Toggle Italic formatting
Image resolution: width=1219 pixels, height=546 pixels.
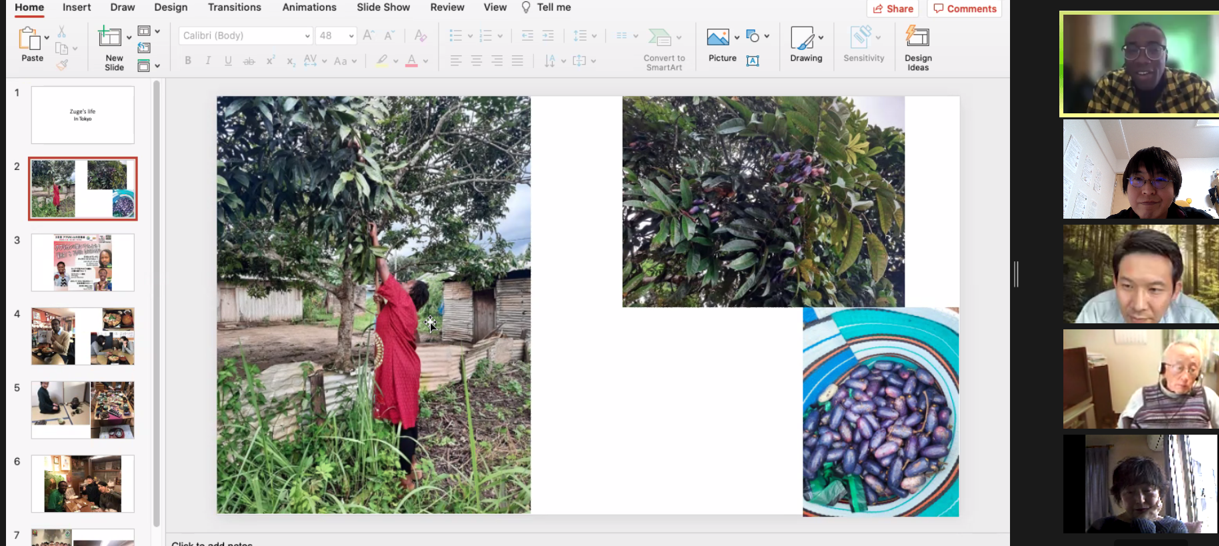pos(208,61)
